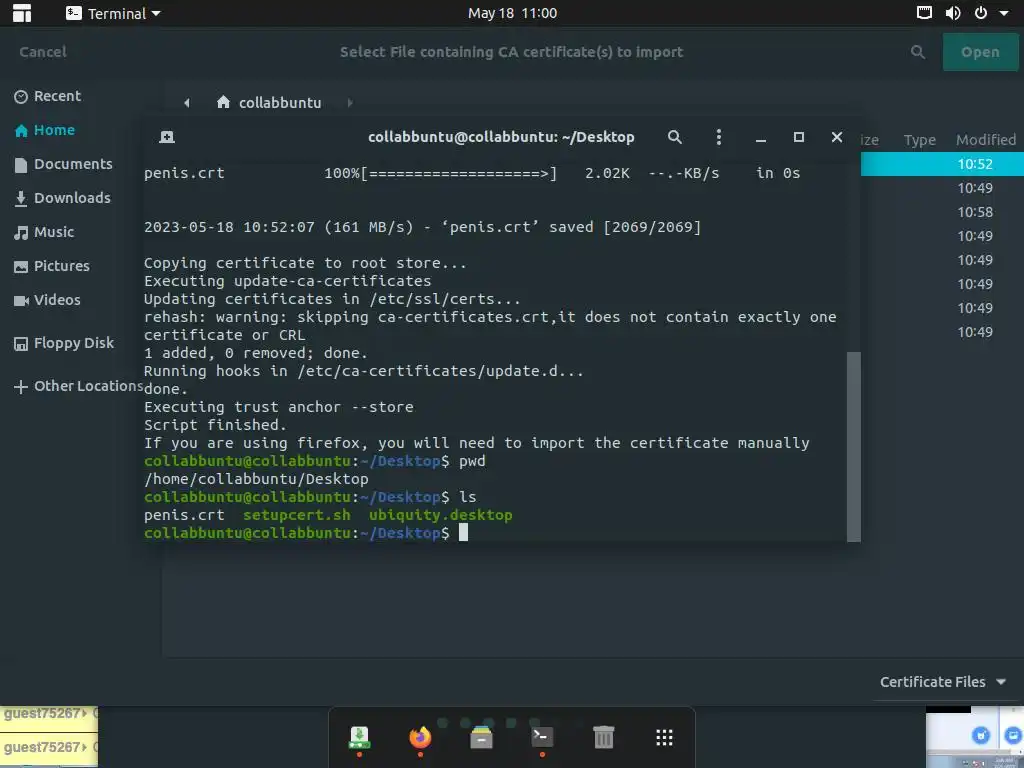The height and width of the screenshot is (768, 1024).
Task: Click the terminal prompt cursor line
Action: 306,533
